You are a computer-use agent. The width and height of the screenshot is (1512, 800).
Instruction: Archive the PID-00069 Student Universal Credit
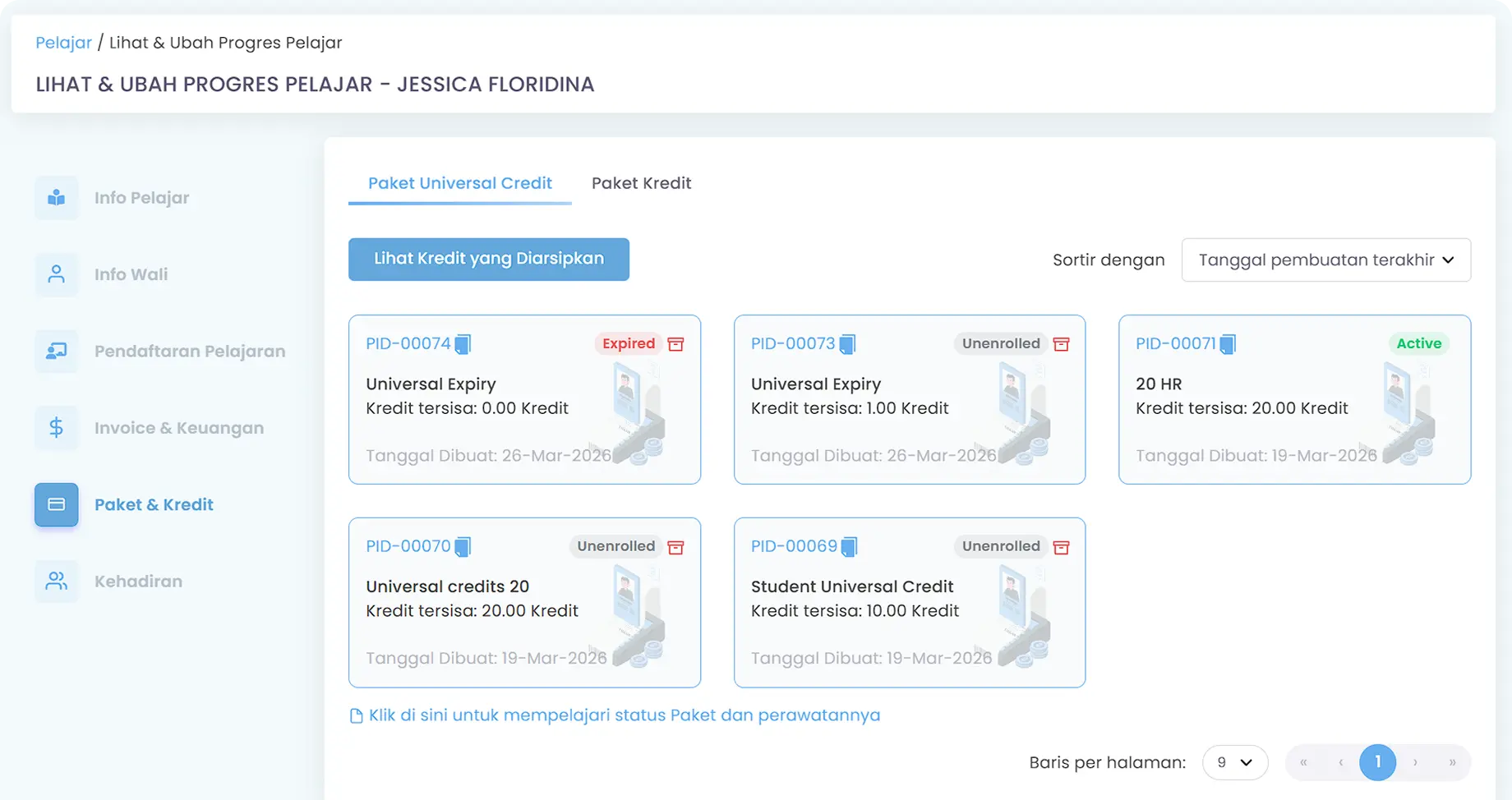[1061, 547]
